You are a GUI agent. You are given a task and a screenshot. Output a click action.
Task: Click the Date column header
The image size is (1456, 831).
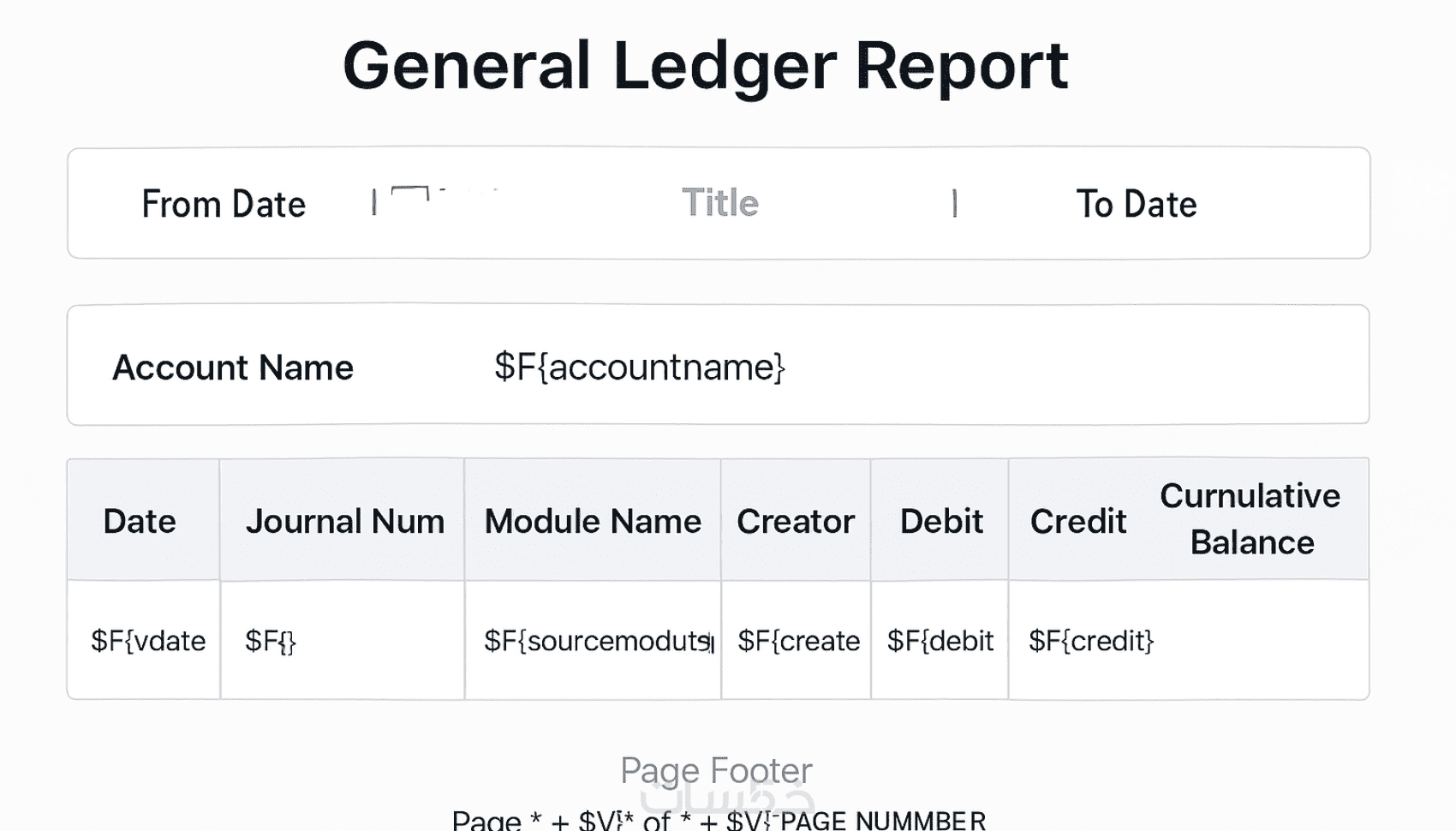[140, 522]
